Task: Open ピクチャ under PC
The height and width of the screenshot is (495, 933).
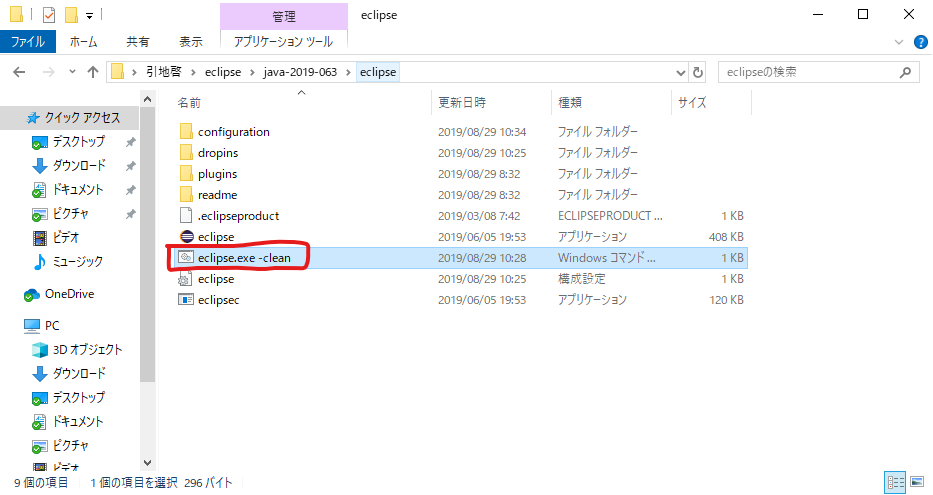Action: click(x=70, y=446)
